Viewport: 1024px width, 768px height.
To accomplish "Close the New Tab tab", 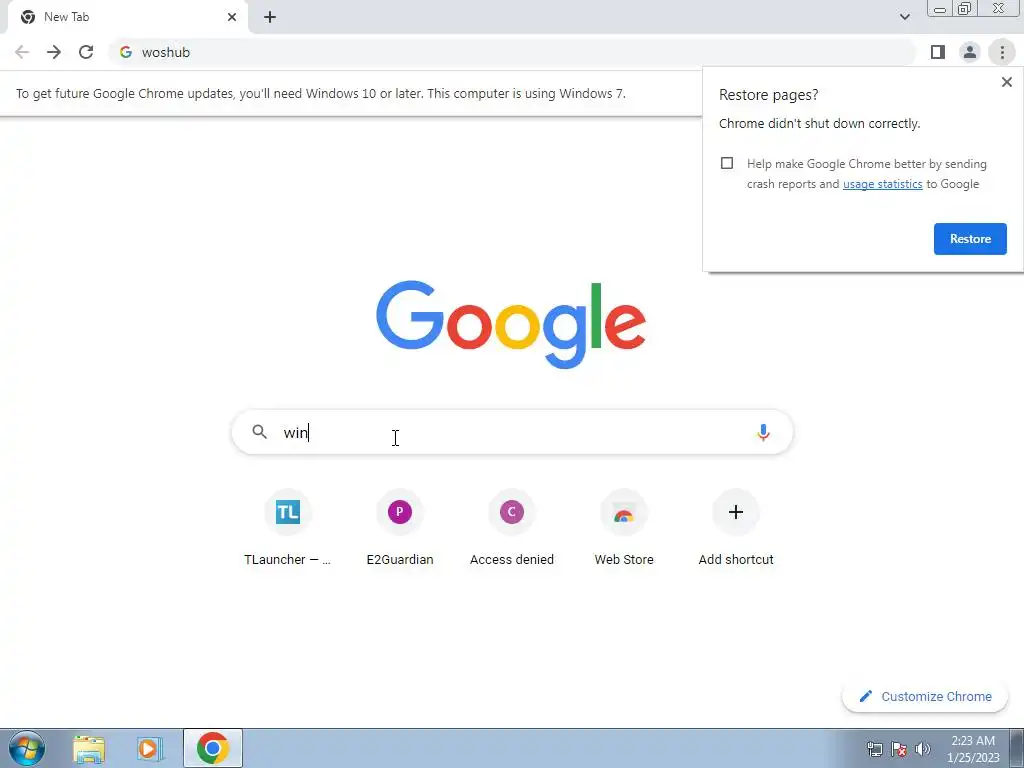I will (x=232, y=17).
